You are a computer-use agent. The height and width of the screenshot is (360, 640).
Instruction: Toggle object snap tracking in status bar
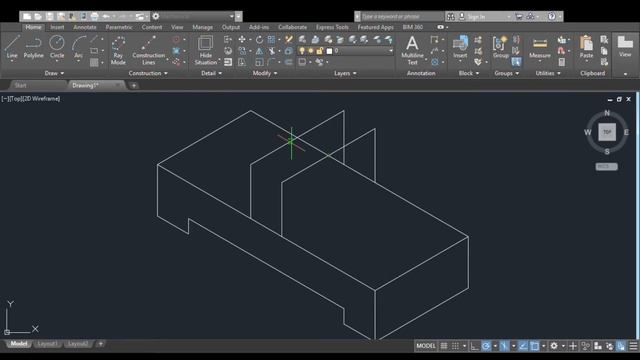tap(523, 346)
